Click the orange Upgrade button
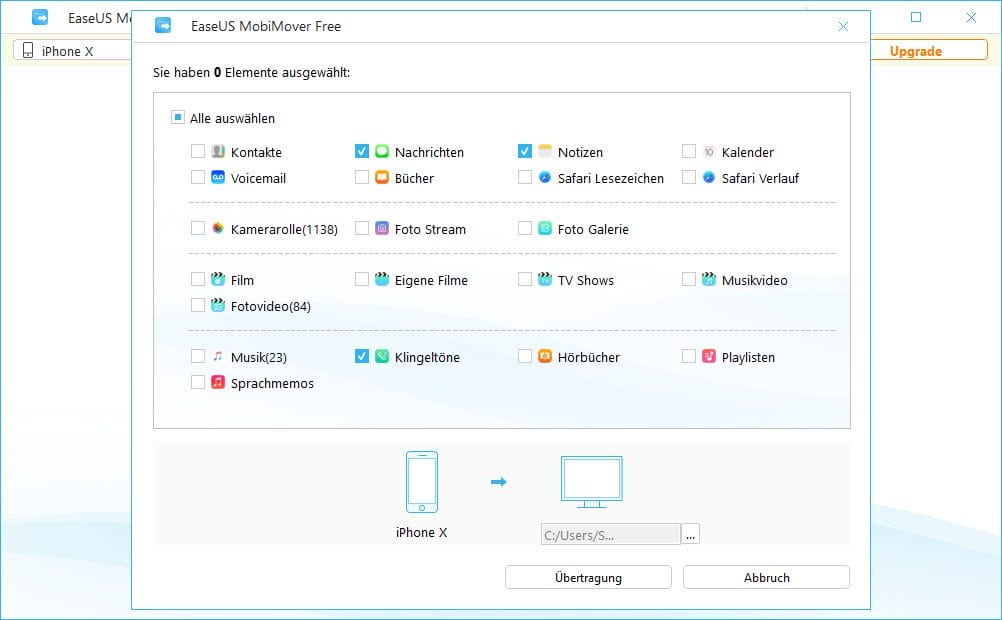The image size is (1002, 620). (x=915, y=51)
